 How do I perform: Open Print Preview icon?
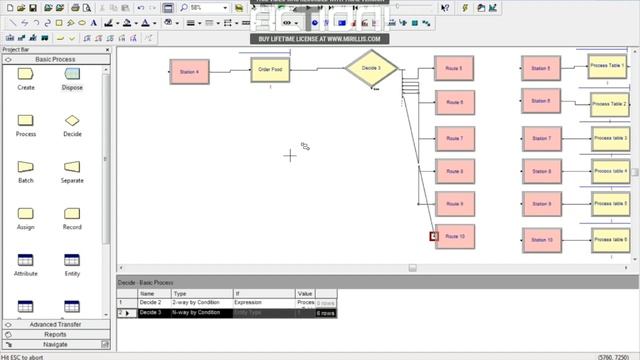pos(87,8)
